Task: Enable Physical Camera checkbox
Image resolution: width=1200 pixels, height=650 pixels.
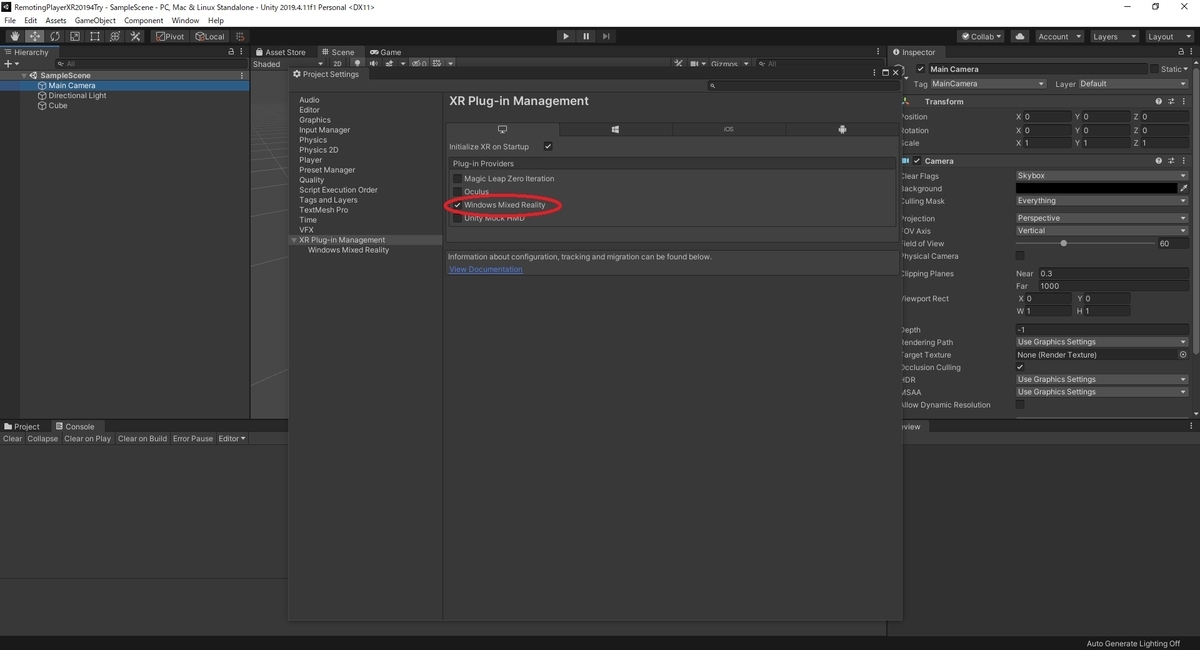Action: coord(1020,256)
